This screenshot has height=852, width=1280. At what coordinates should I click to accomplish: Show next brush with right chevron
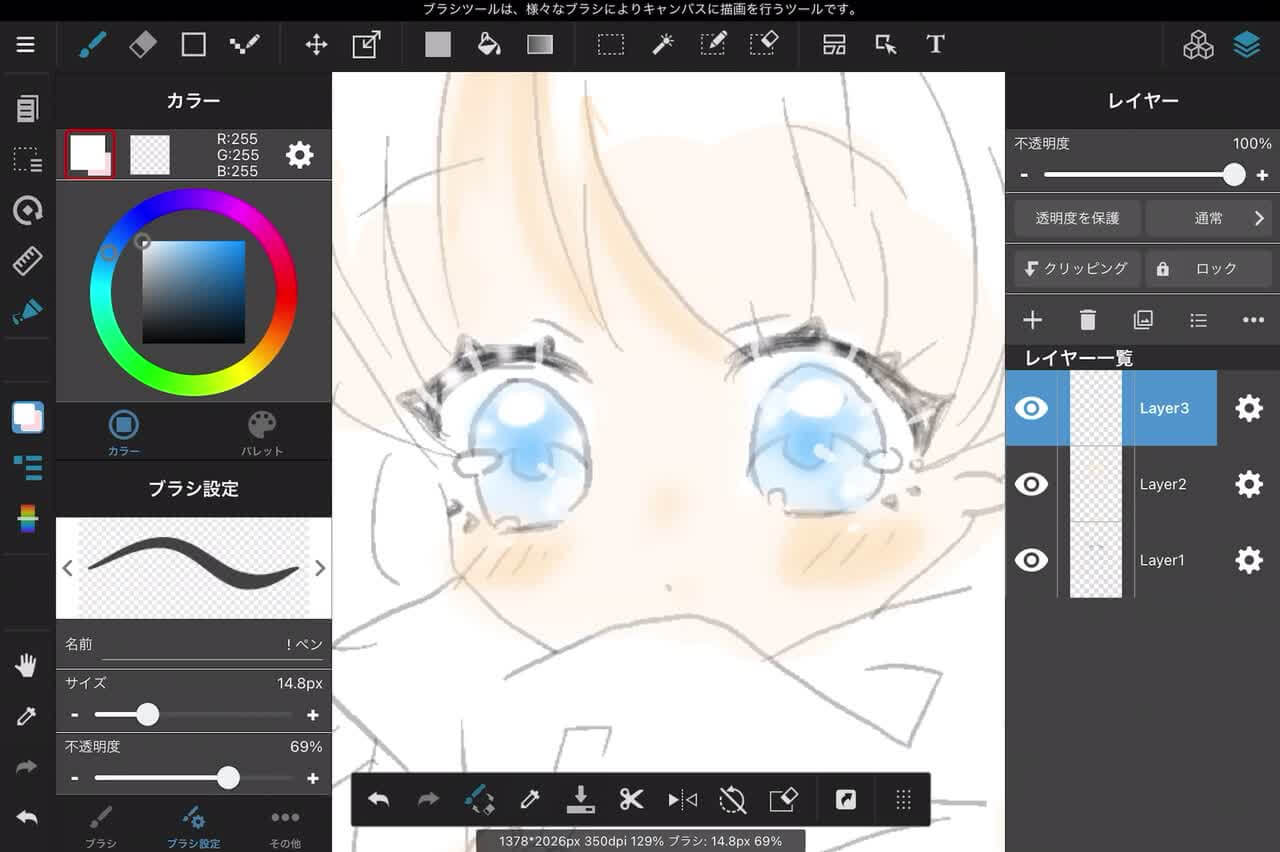[x=320, y=568]
